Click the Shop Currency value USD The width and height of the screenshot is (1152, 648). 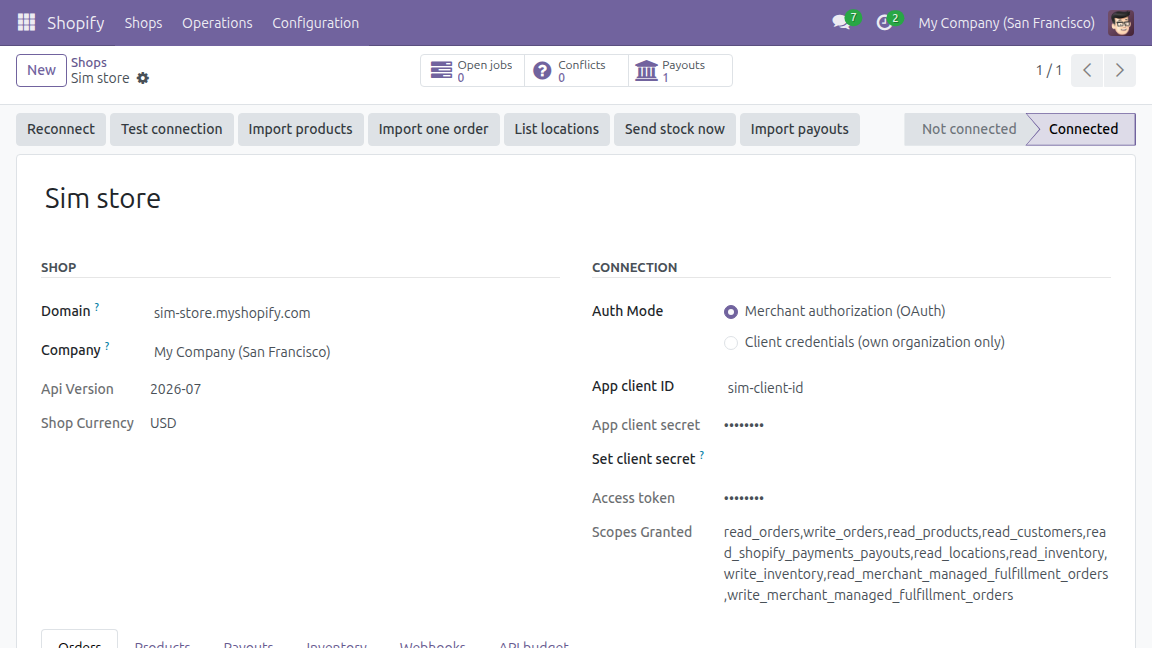click(163, 423)
